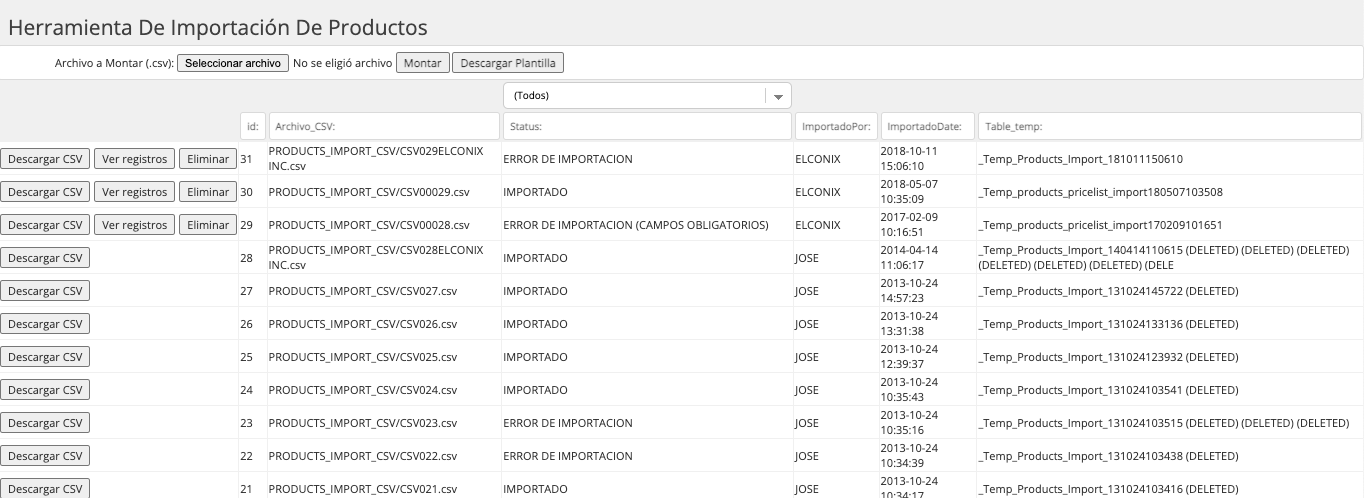Show registros for record 29
Viewport: 1364px width, 498px height.
tap(135, 225)
